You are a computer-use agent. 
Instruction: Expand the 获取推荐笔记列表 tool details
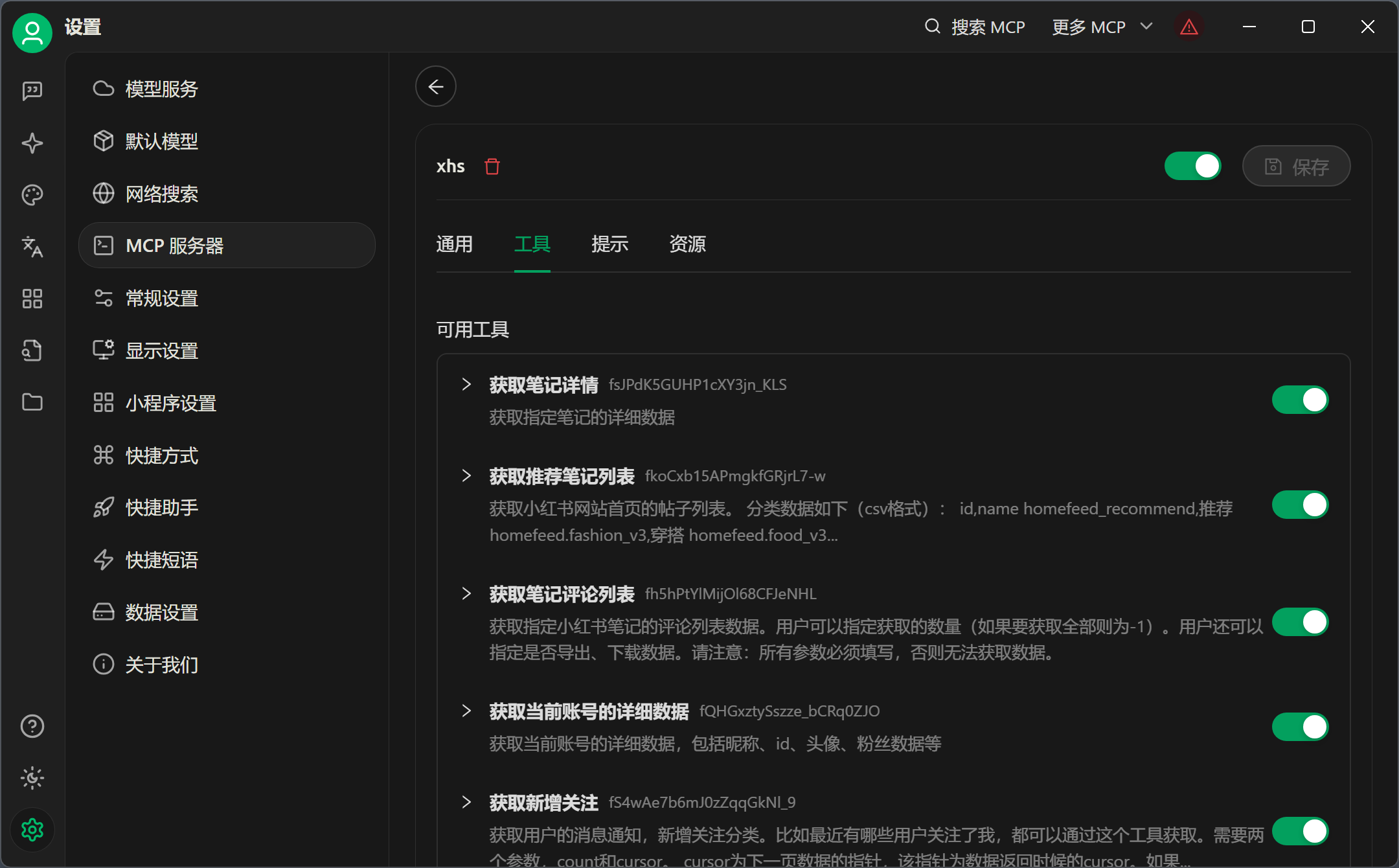coord(466,476)
